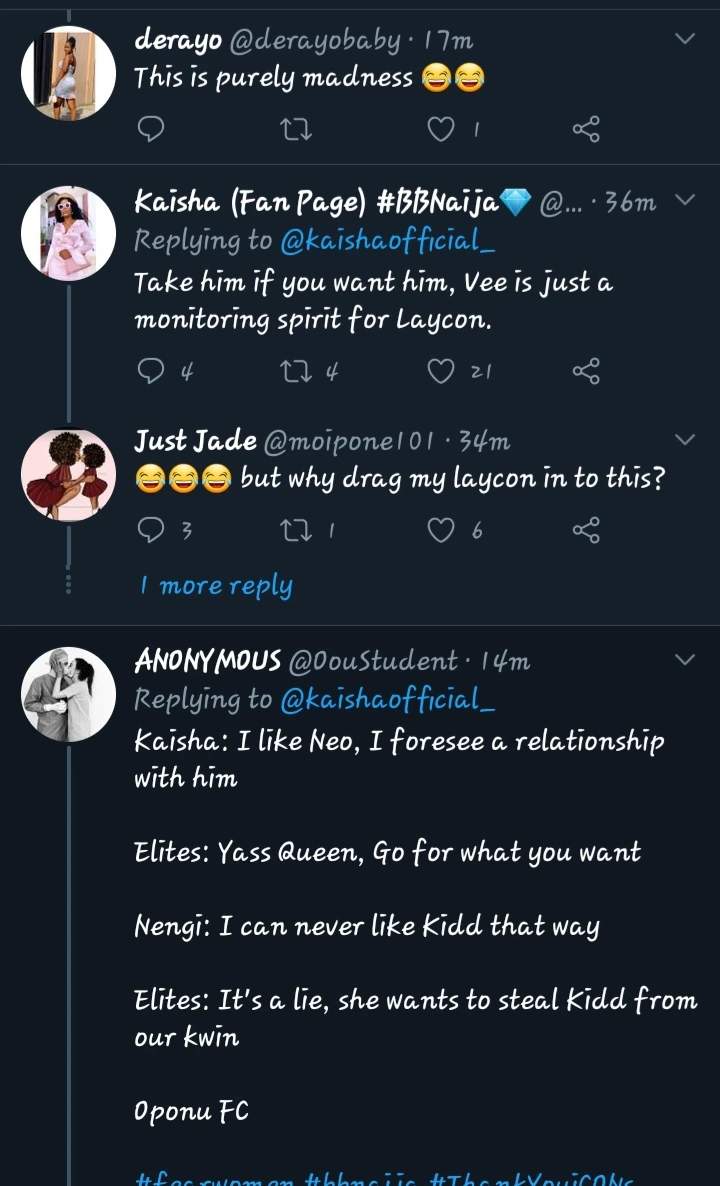
Task: View ANONYMOUS profile picture
Action: pyautogui.click(x=69, y=694)
